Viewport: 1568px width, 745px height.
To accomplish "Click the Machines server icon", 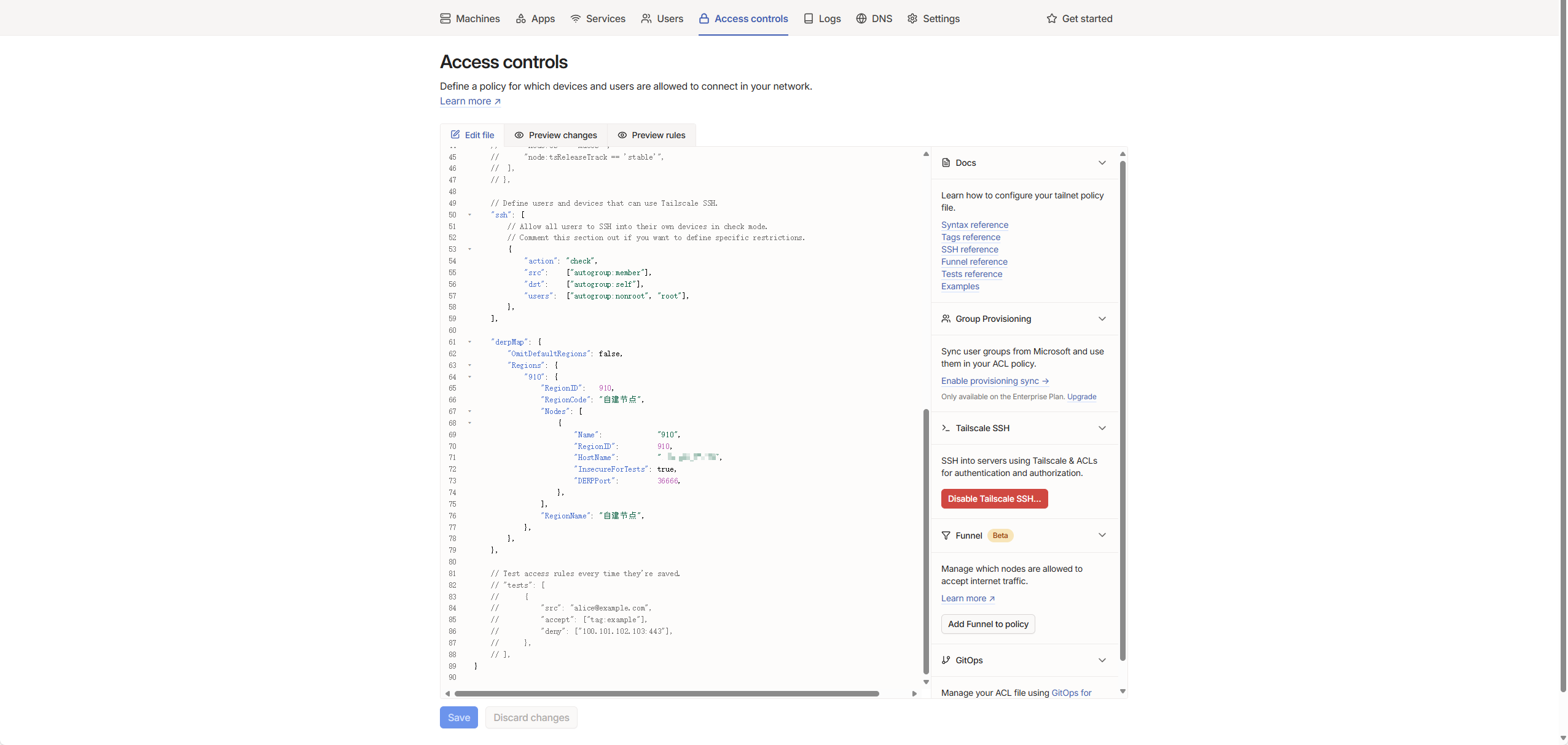I will click(x=445, y=18).
